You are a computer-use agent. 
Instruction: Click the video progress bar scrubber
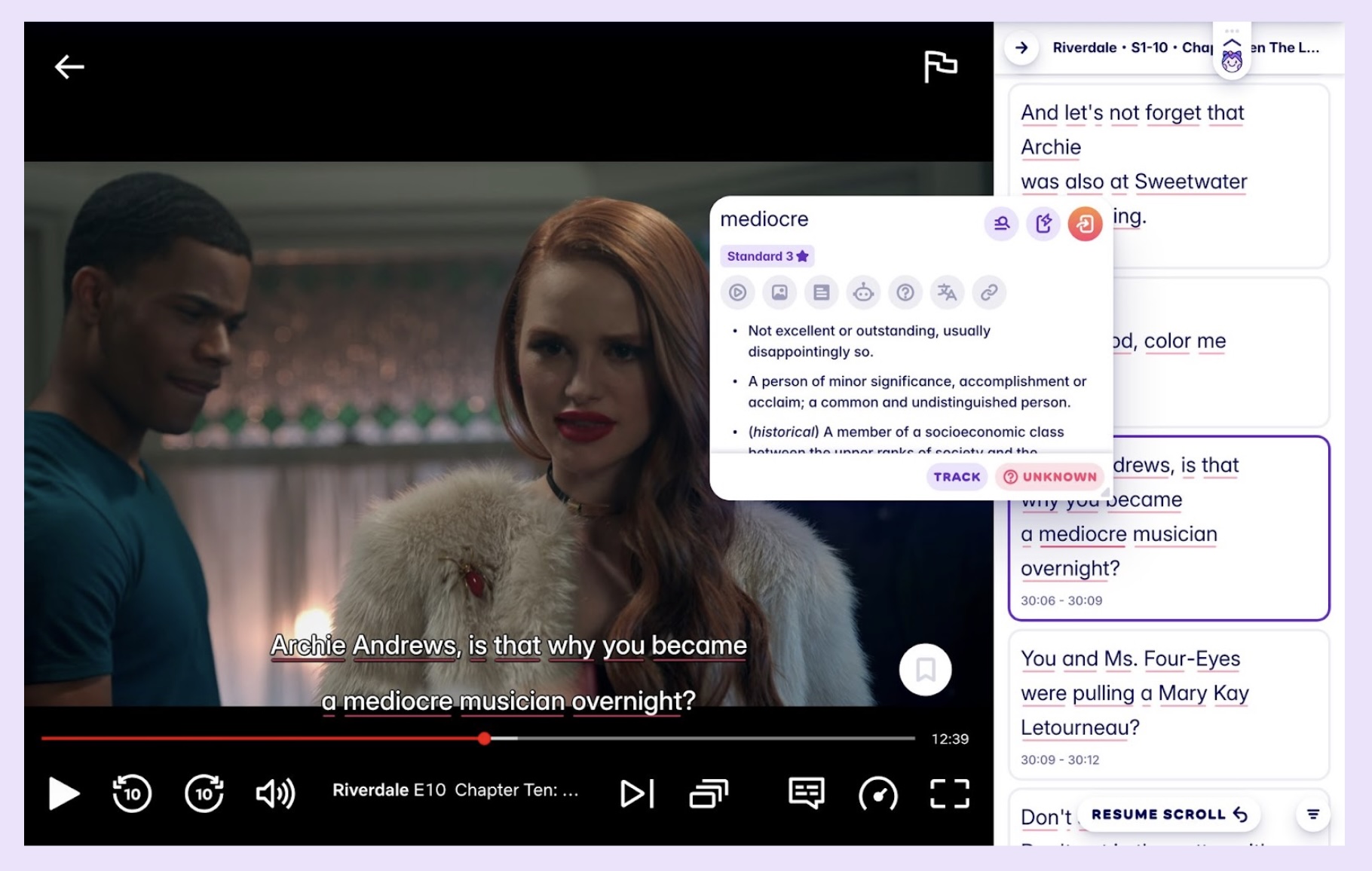pos(484,738)
